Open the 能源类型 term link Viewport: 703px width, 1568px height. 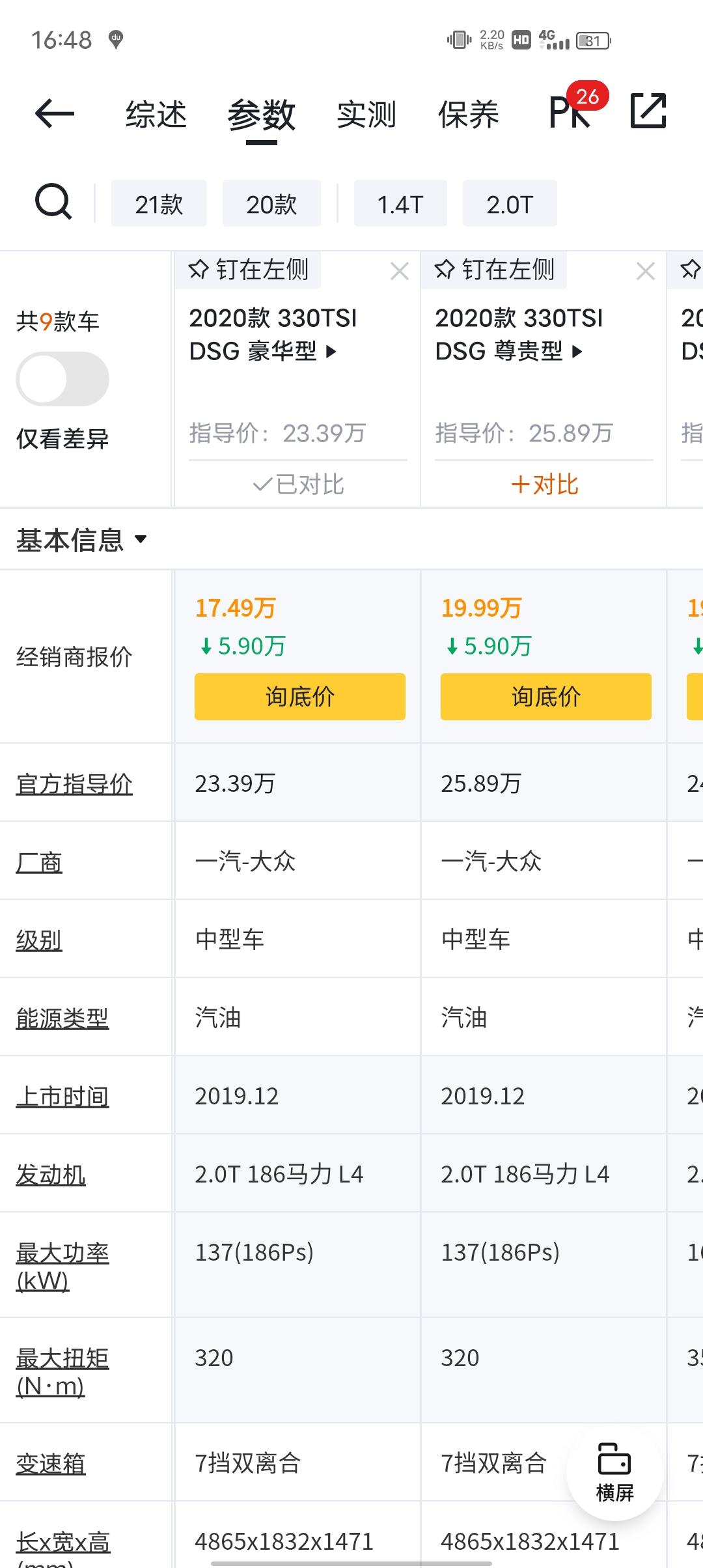point(62,1018)
